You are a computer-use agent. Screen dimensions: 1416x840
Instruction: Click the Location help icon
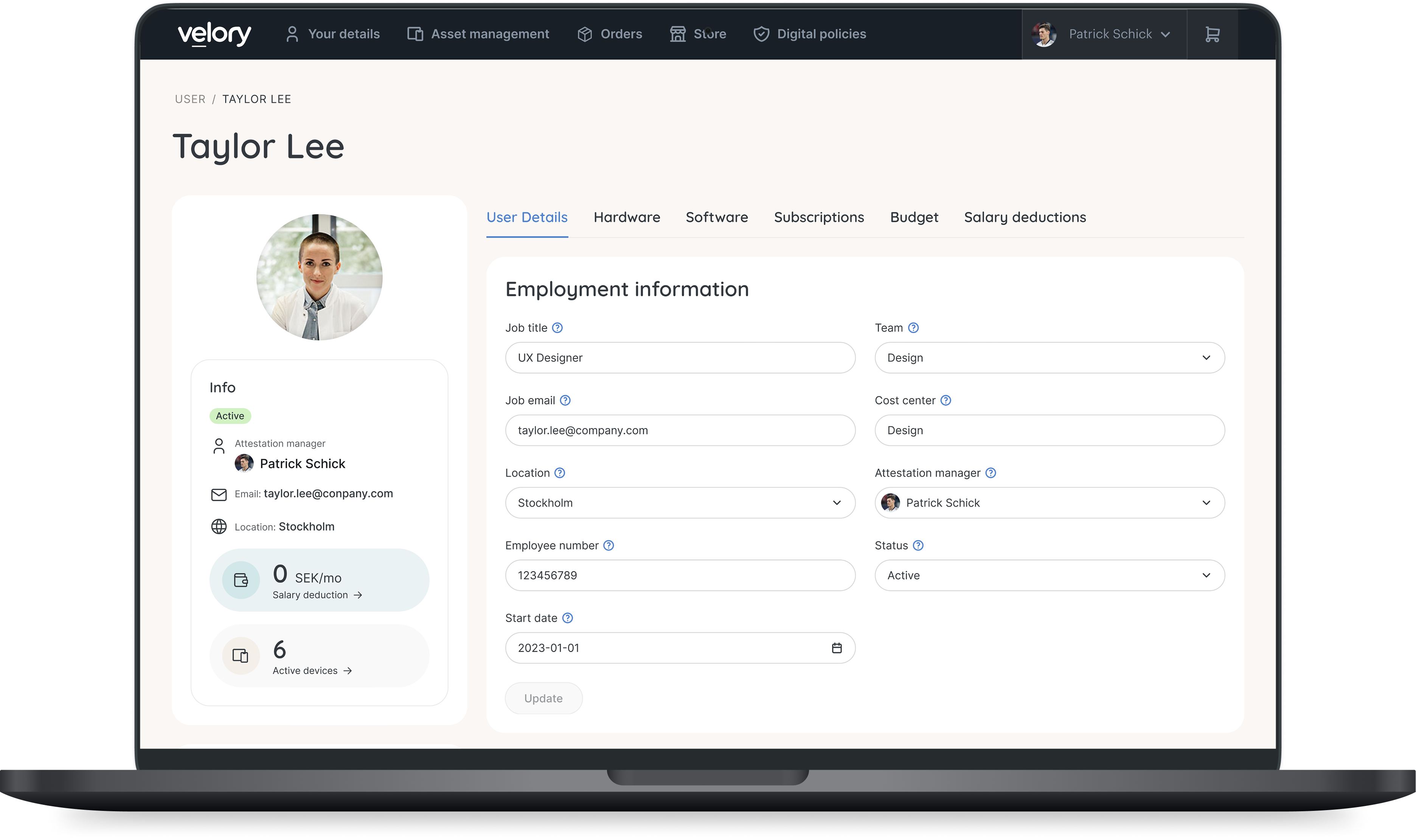[x=559, y=473]
